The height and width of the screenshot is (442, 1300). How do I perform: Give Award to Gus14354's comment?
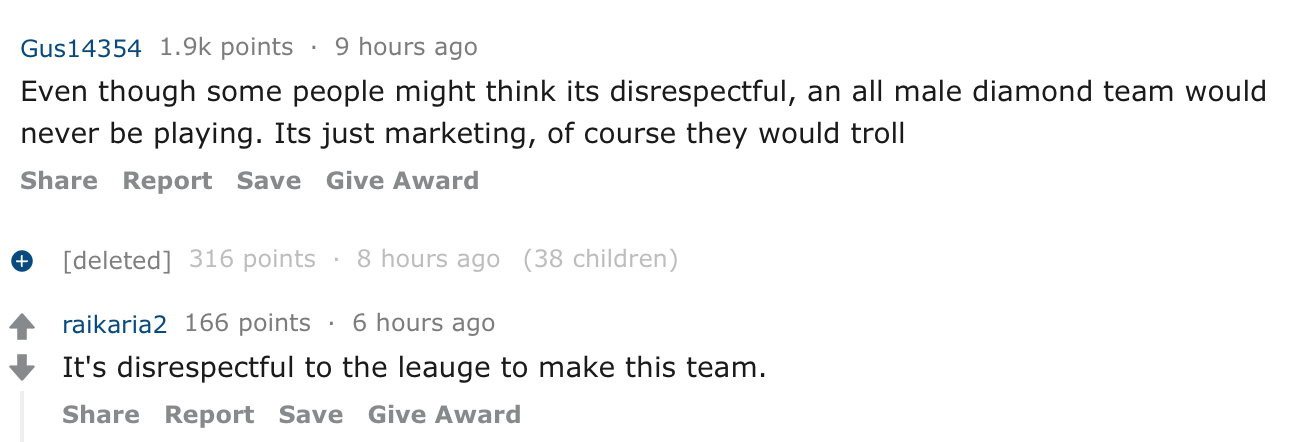[402, 181]
